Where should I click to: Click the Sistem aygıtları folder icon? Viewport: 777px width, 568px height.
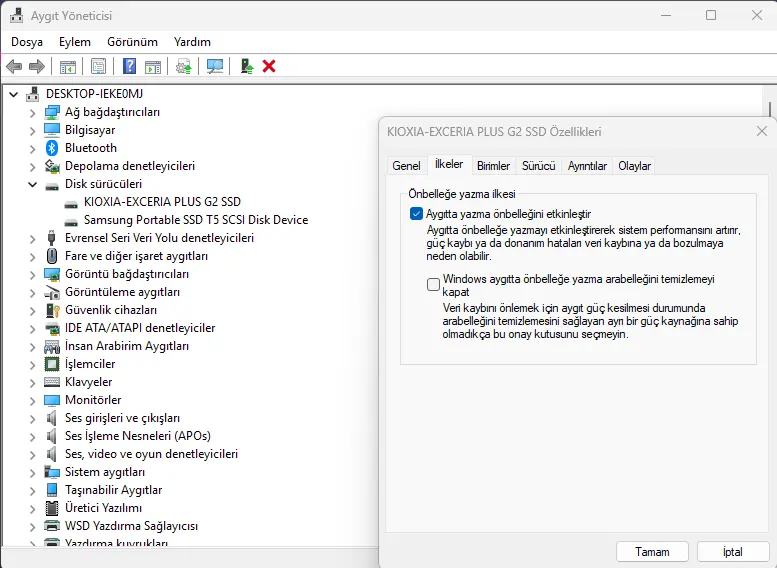coord(52,472)
